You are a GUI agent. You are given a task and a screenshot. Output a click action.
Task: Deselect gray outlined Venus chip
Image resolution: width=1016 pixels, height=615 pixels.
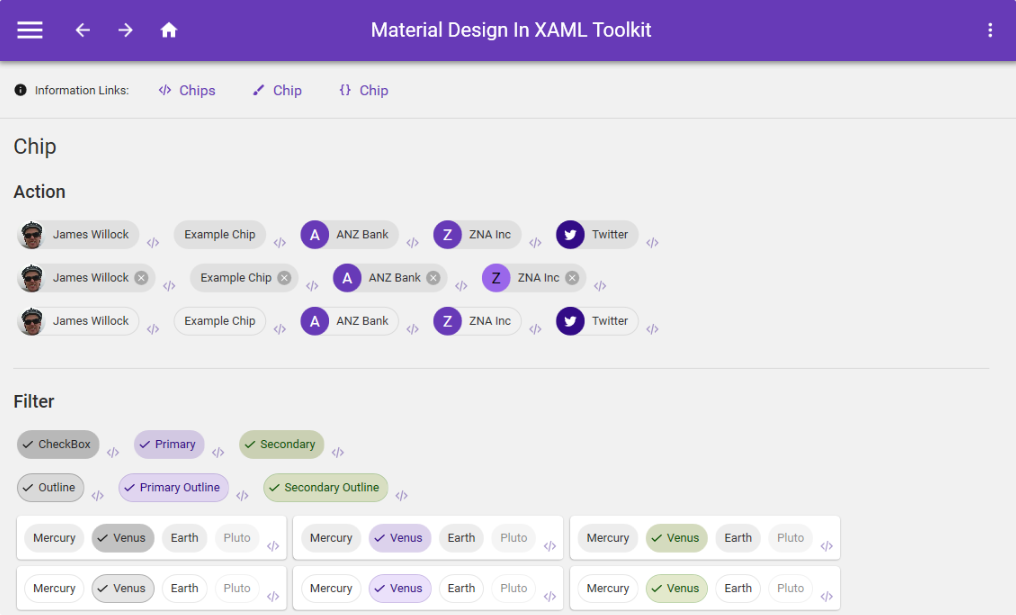pos(123,588)
